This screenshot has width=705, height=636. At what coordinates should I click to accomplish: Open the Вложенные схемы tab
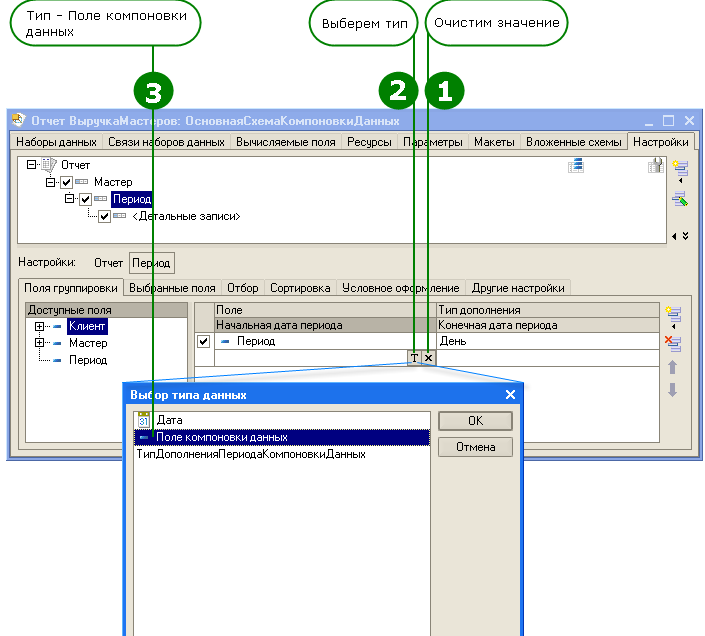(574, 142)
